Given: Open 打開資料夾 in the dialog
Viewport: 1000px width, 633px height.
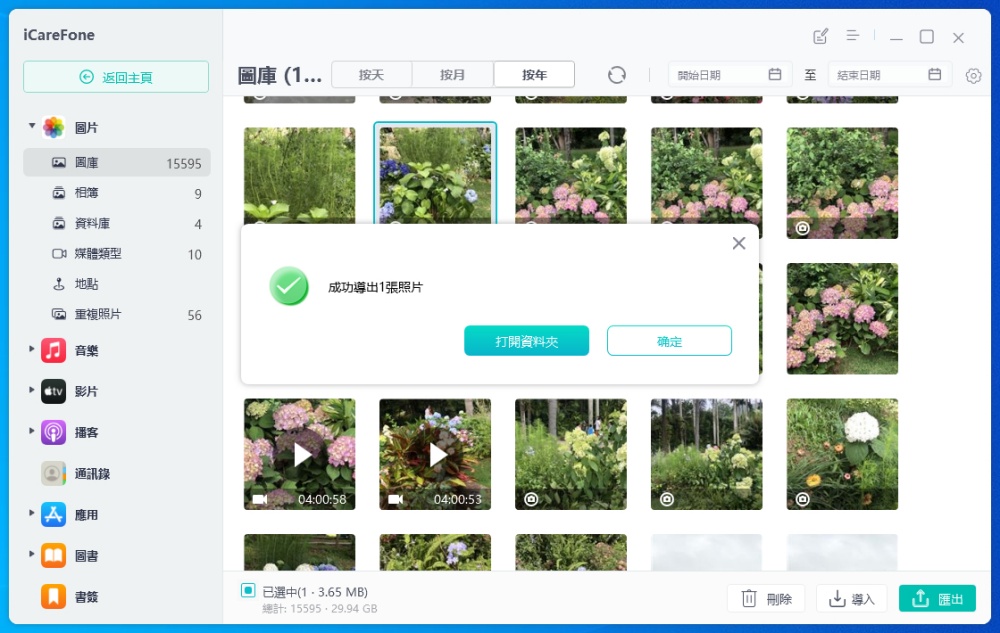Looking at the screenshot, I should 526,341.
